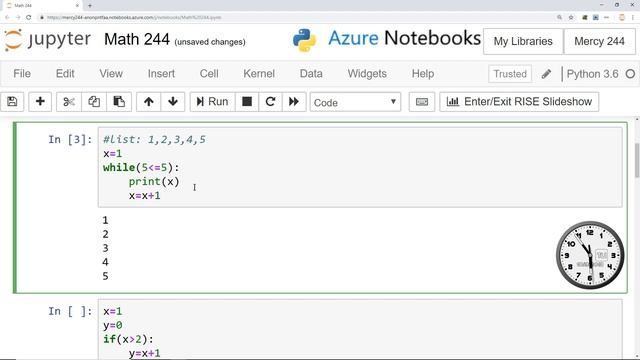This screenshot has width=640, height=360.
Task: Click the print(x) line
Action: tap(154, 181)
